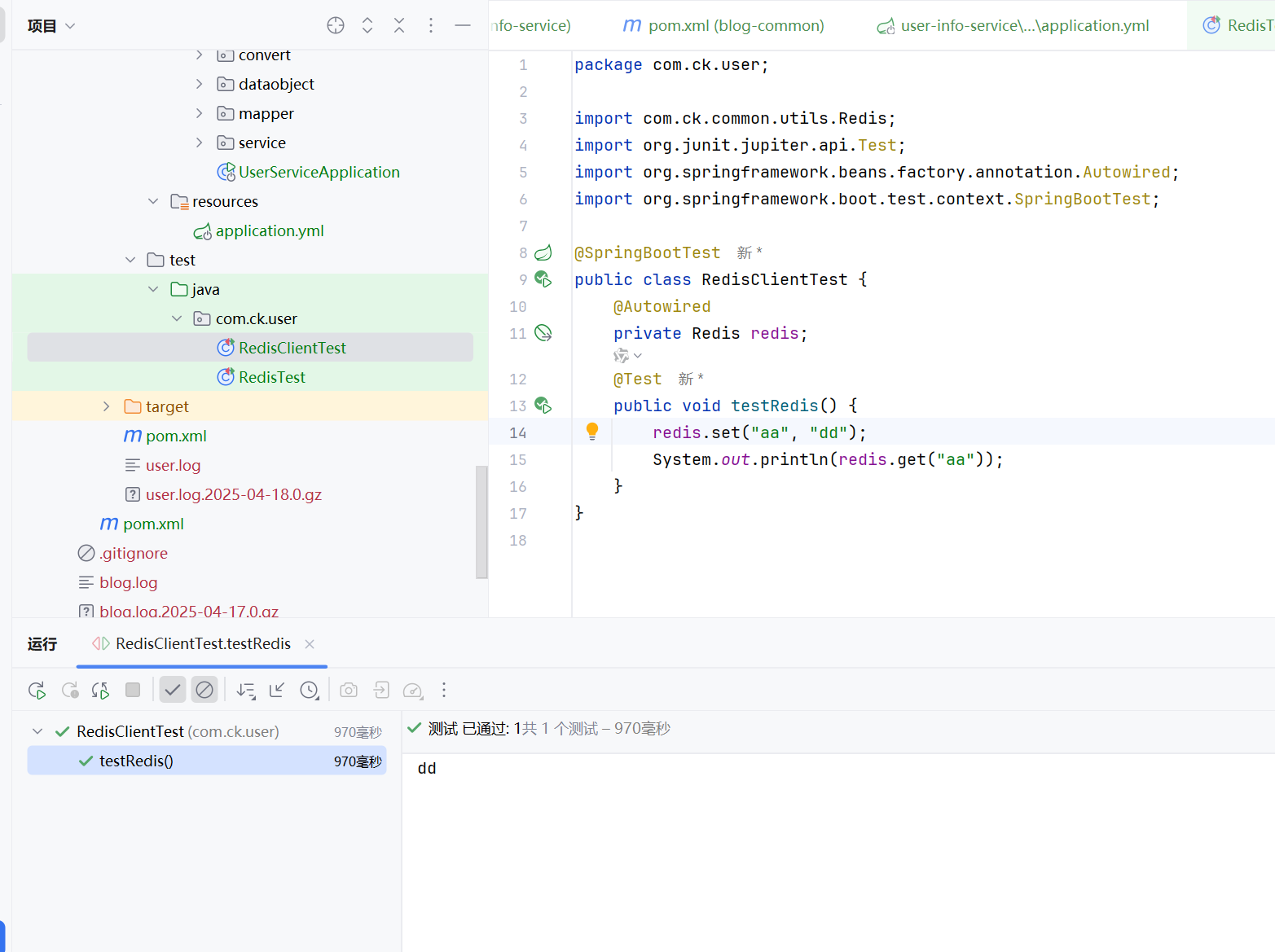Click the Stop button in run toolbar
Image resolution: width=1275 pixels, height=952 pixels.
(x=133, y=691)
